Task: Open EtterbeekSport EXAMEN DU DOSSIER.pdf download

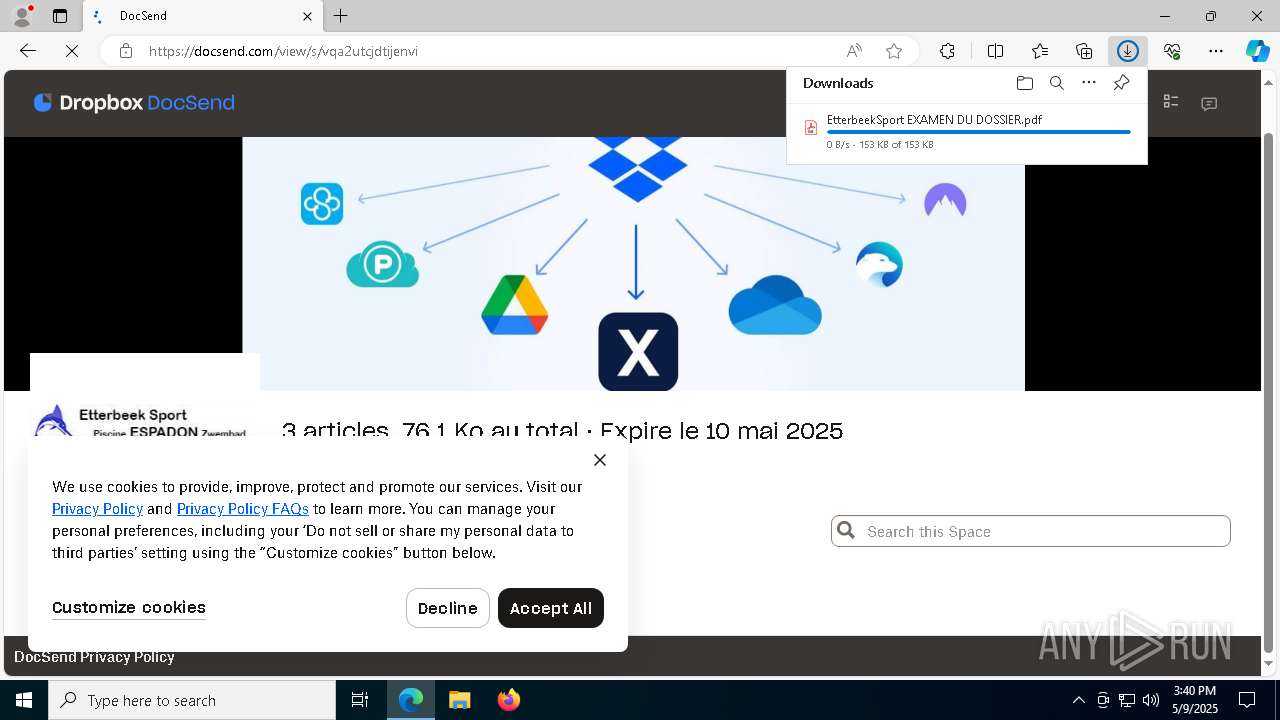Action: (x=934, y=119)
